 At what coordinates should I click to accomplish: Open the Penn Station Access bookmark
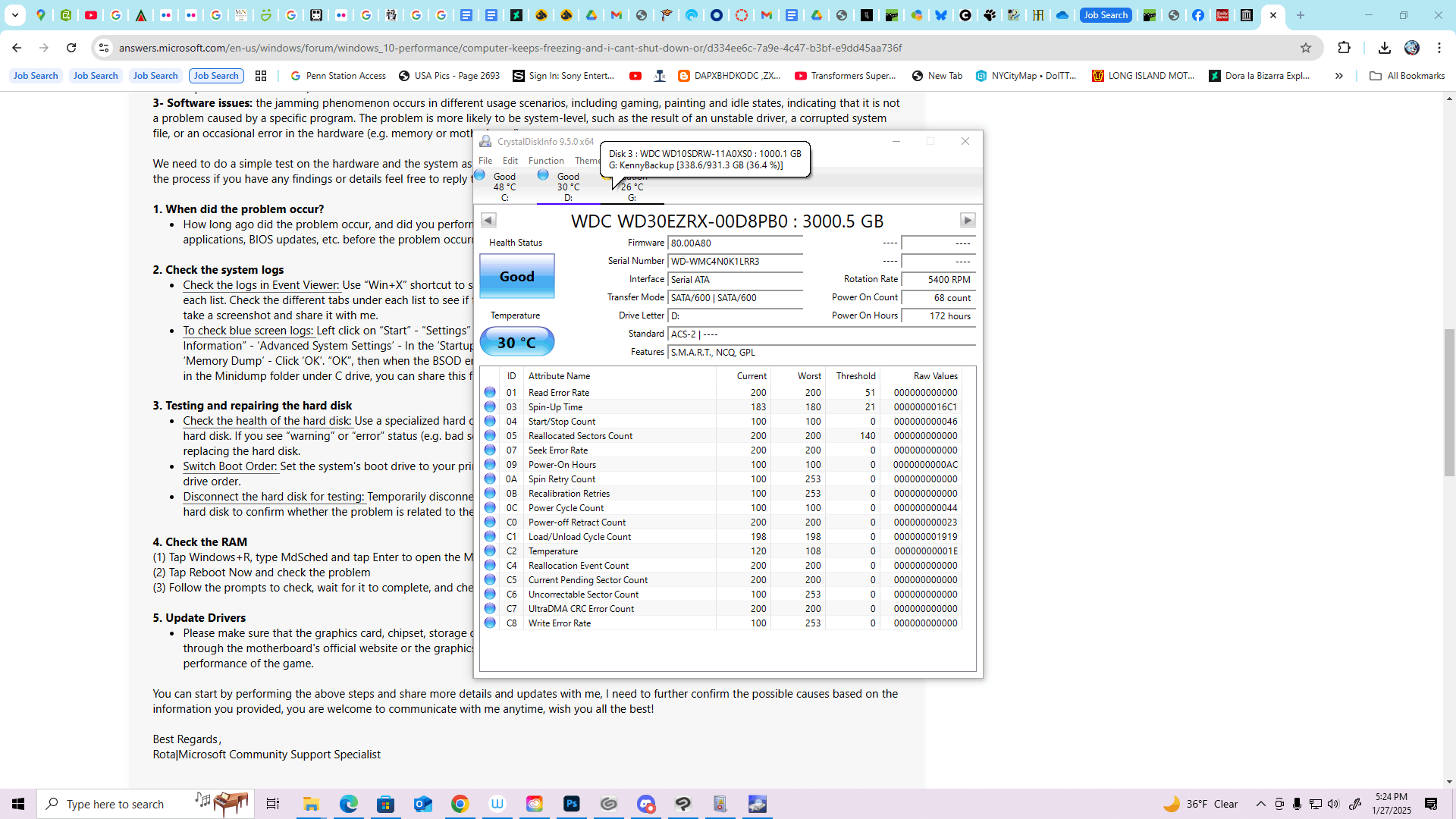[x=338, y=76]
